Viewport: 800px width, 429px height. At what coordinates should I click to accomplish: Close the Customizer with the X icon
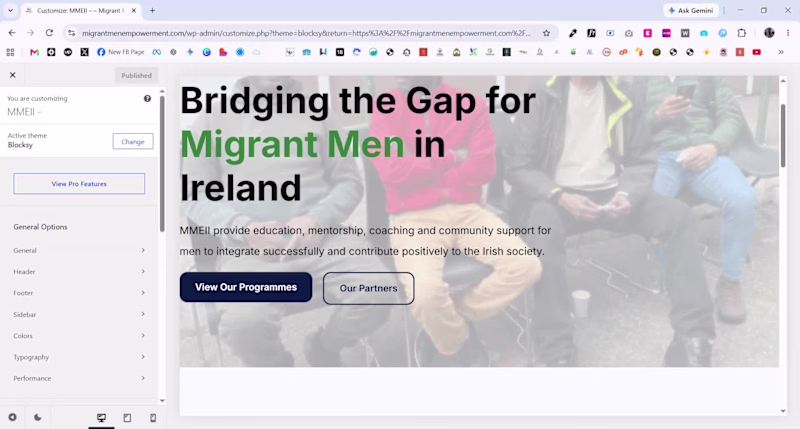(x=13, y=75)
